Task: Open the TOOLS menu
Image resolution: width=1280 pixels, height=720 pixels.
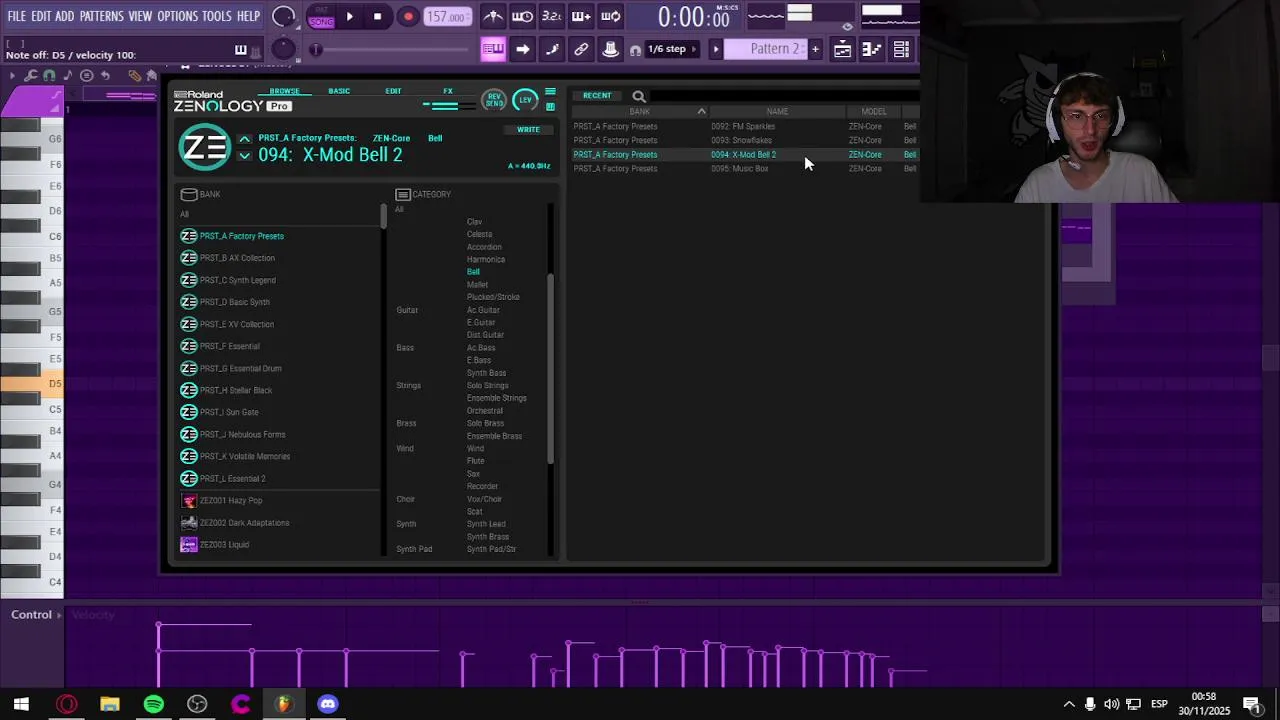Action: pyautogui.click(x=217, y=16)
